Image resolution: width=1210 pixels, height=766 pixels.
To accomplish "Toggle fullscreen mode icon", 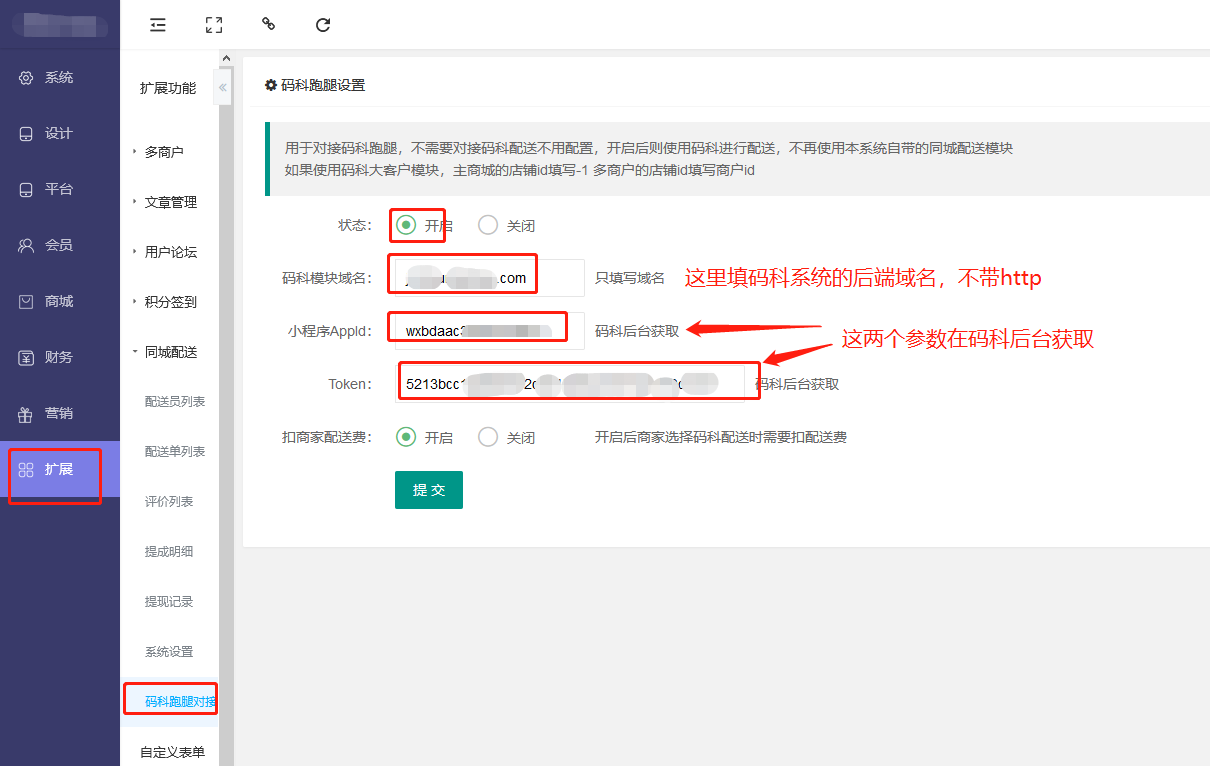I will tap(213, 25).
